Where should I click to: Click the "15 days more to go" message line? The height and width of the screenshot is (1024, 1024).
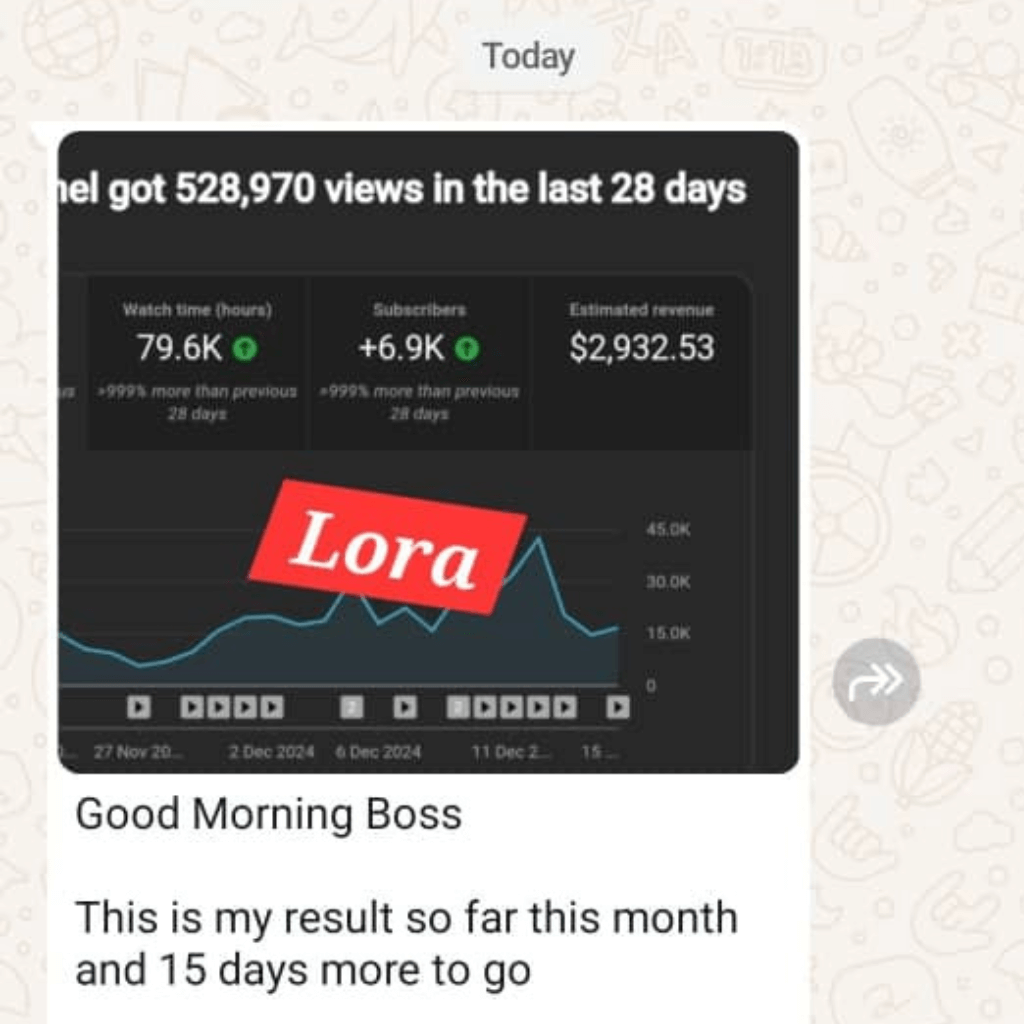pyautogui.click(x=302, y=970)
